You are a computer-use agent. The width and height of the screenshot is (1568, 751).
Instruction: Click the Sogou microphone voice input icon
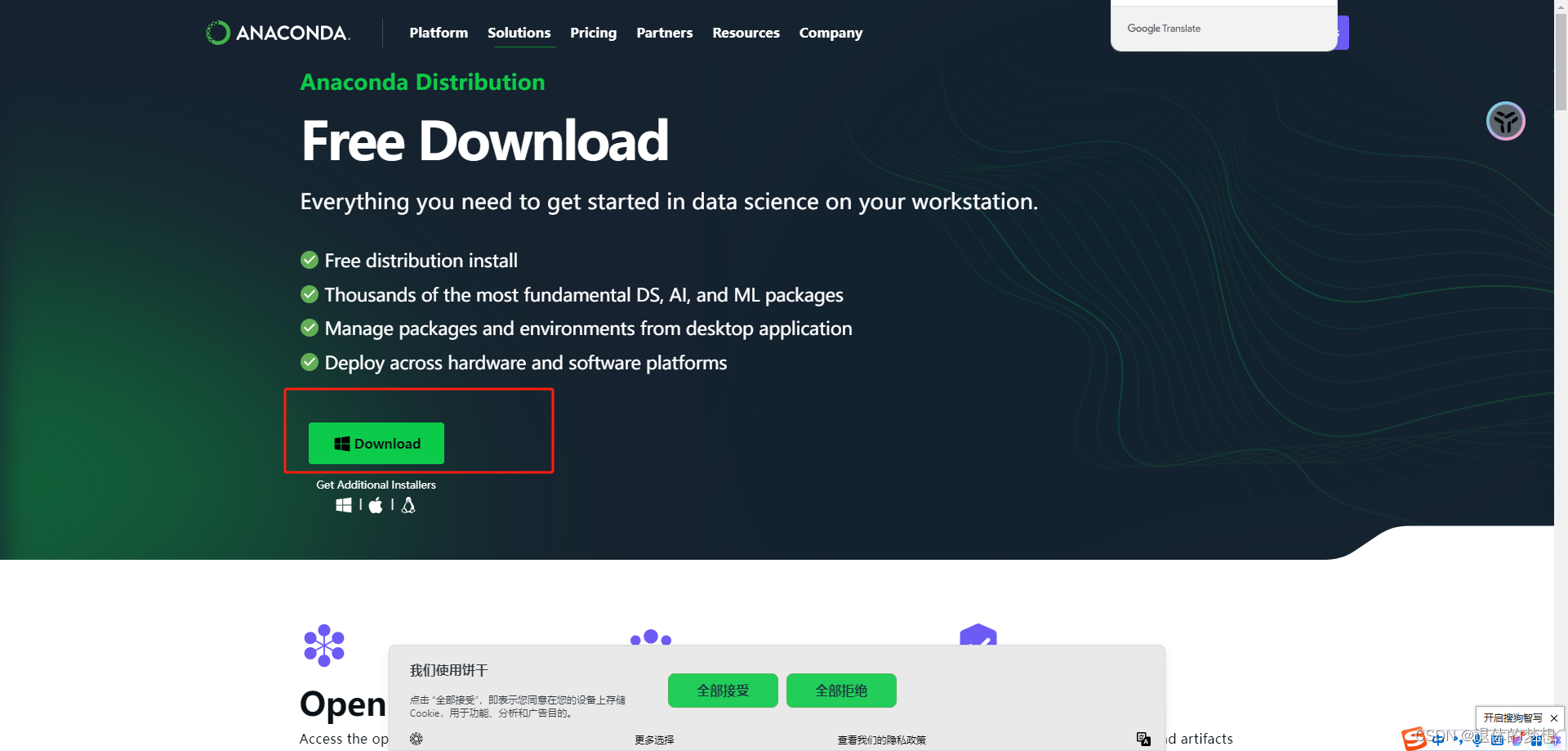[x=1477, y=740]
